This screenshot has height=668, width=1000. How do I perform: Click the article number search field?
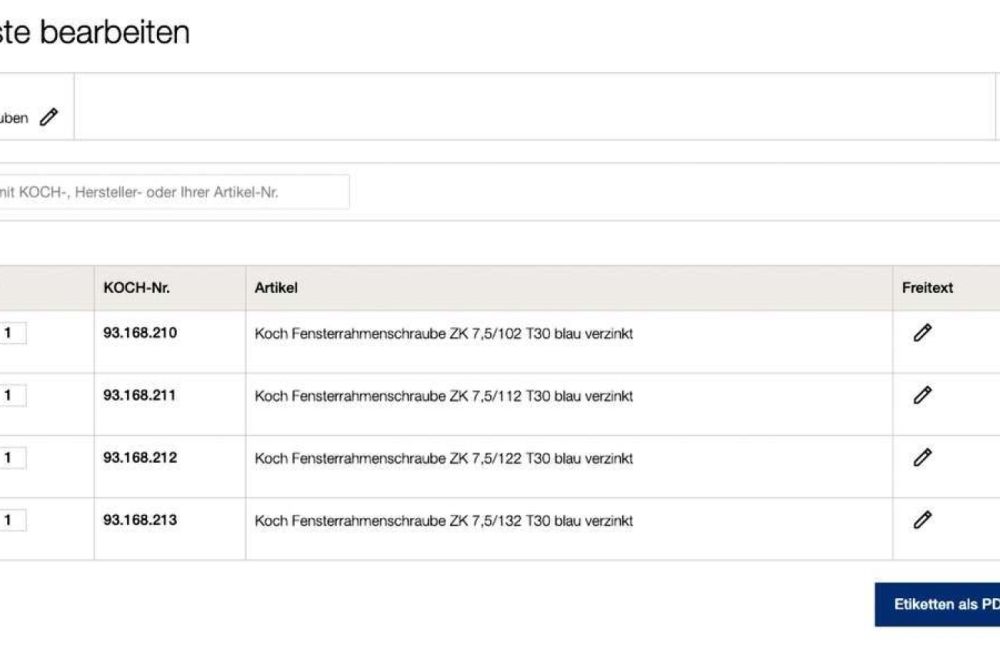click(x=173, y=192)
